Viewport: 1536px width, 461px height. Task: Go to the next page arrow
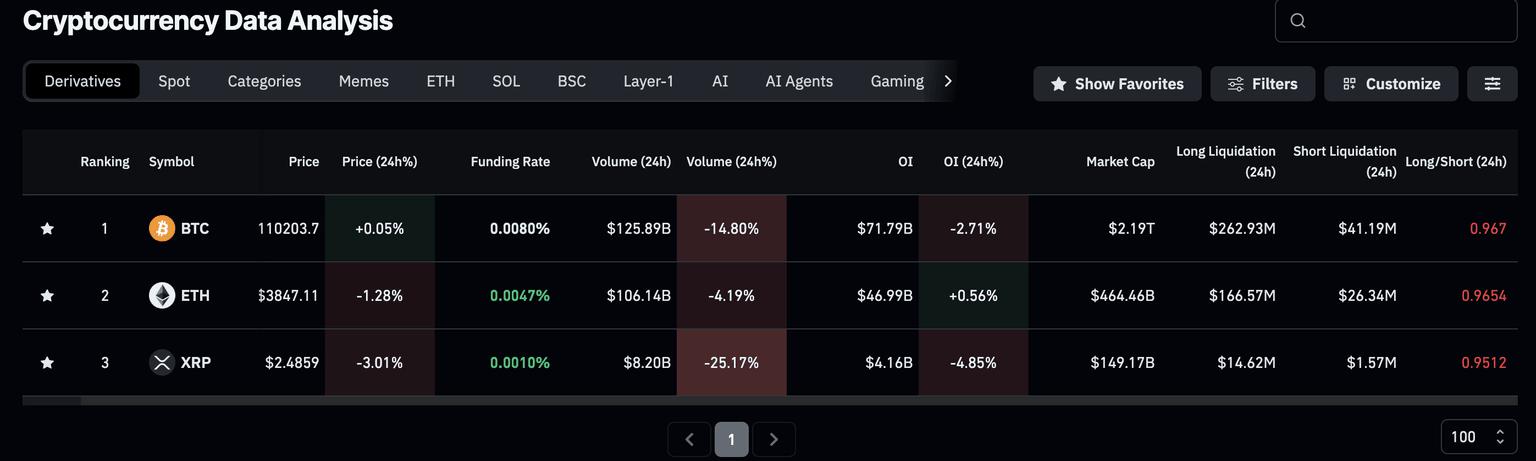[x=773, y=439]
